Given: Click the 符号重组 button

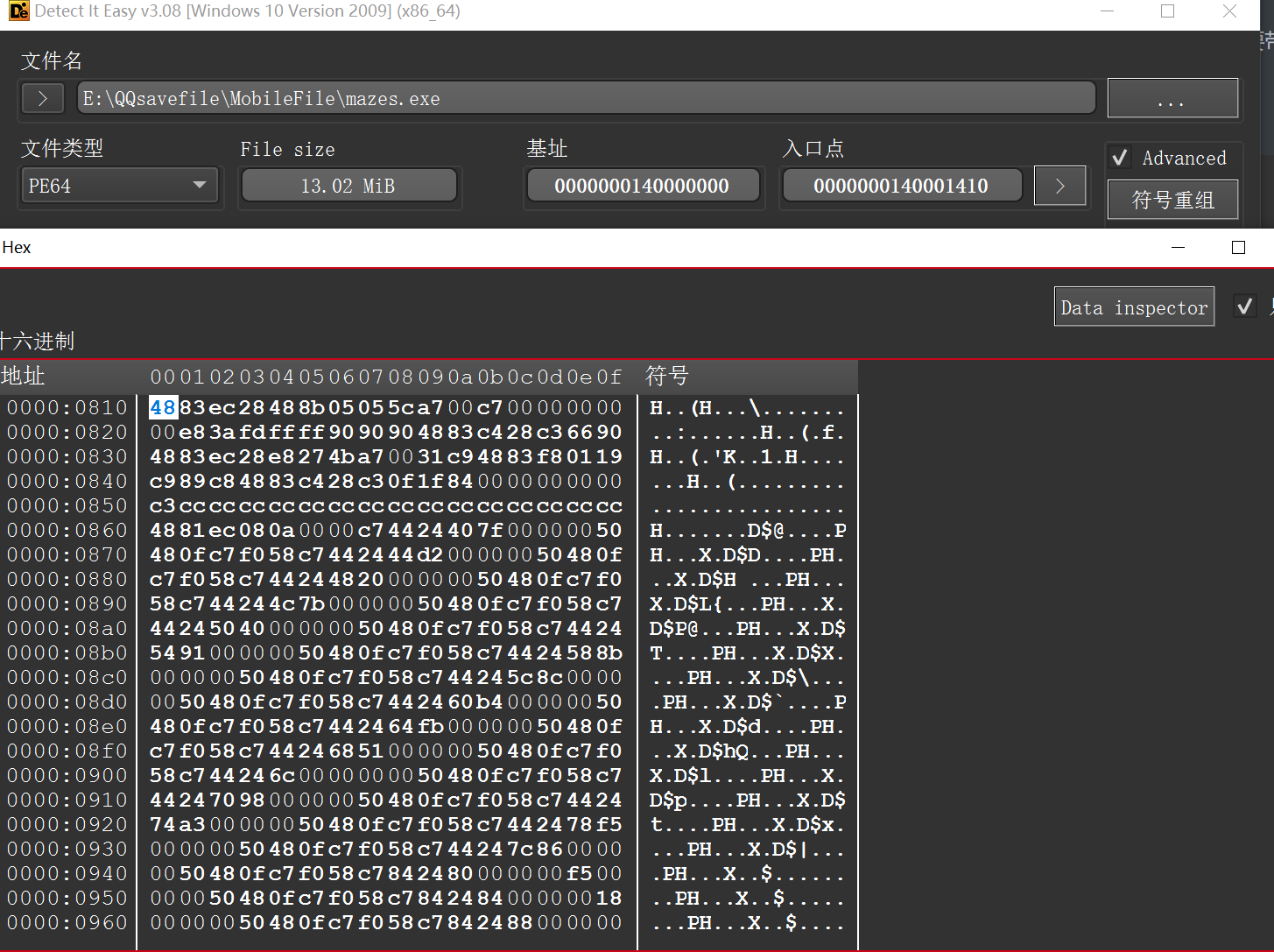Looking at the screenshot, I should (x=1172, y=200).
